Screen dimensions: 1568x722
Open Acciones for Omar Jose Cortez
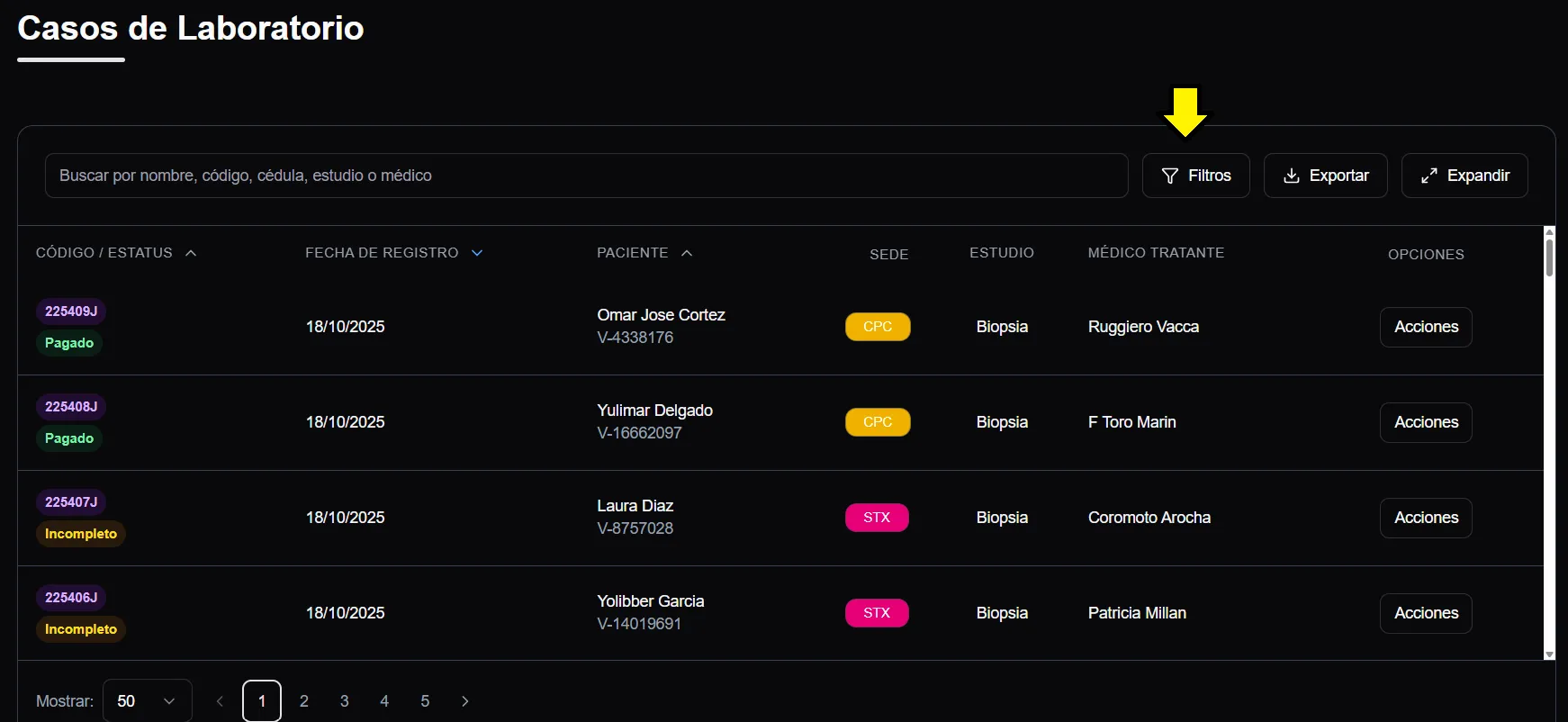[x=1425, y=327]
